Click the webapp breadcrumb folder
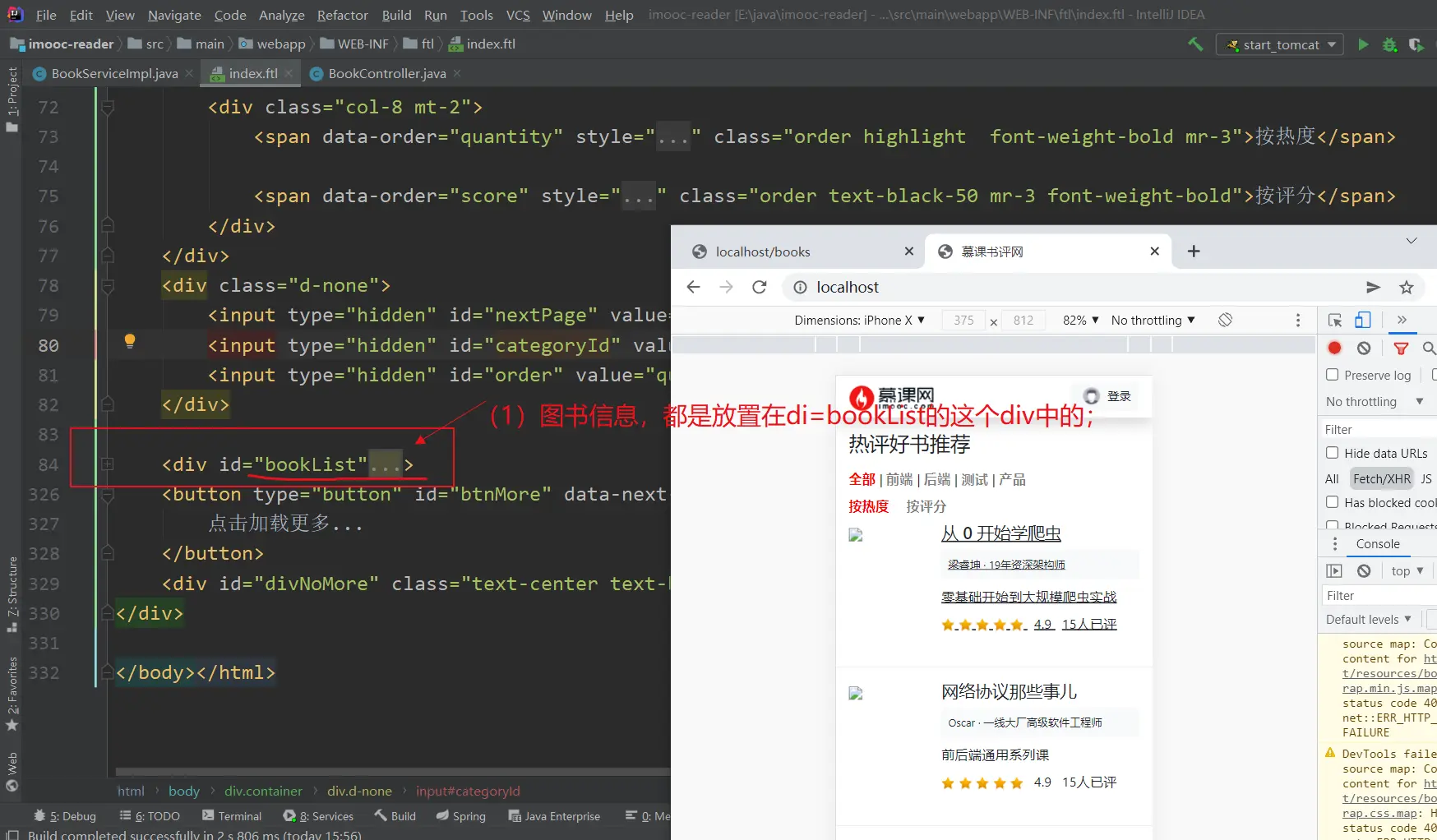Image resolution: width=1437 pixels, height=840 pixels. click(x=273, y=44)
